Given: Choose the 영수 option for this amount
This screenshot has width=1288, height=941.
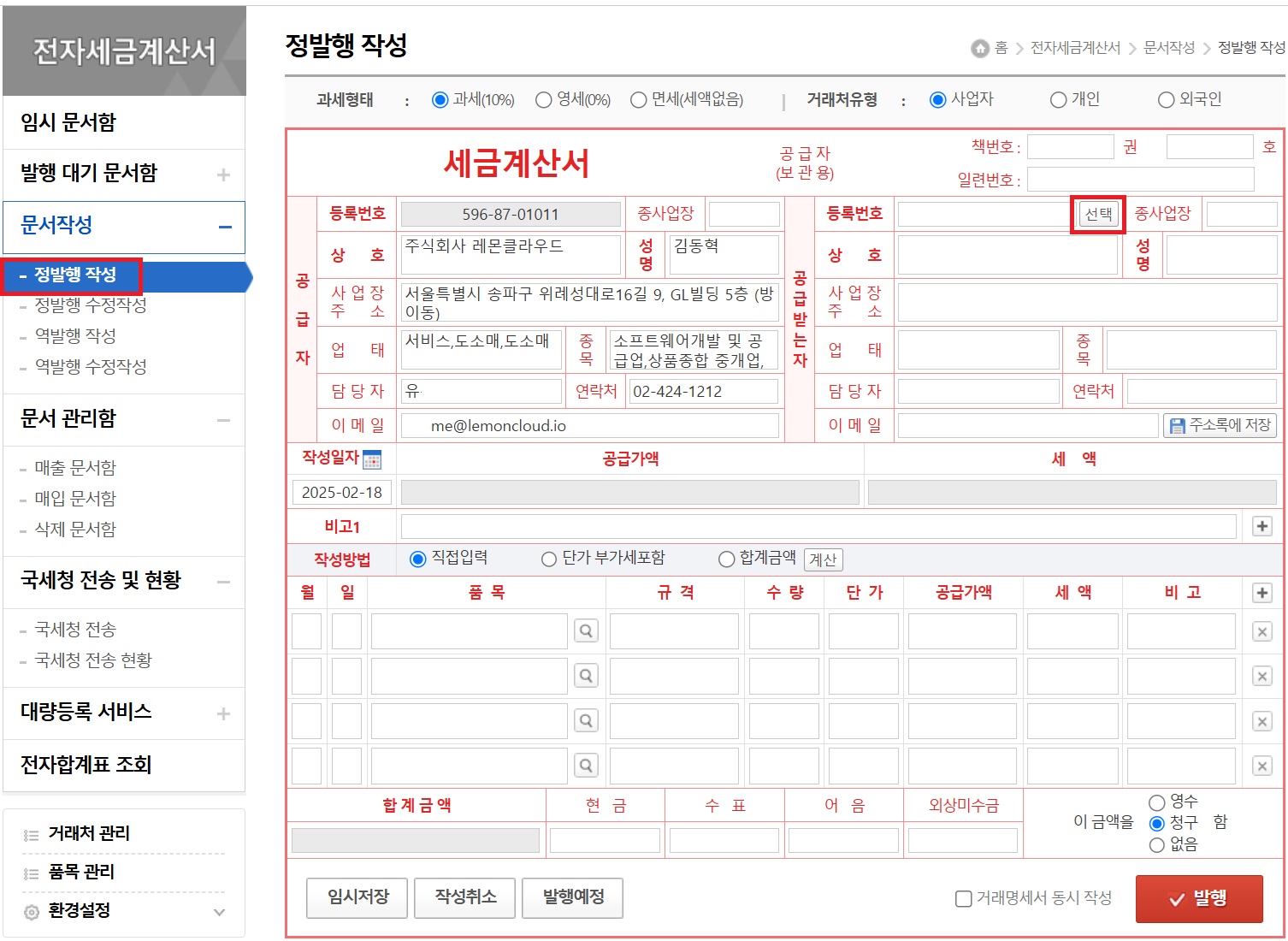Looking at the screenshot, I should 1157,802.
